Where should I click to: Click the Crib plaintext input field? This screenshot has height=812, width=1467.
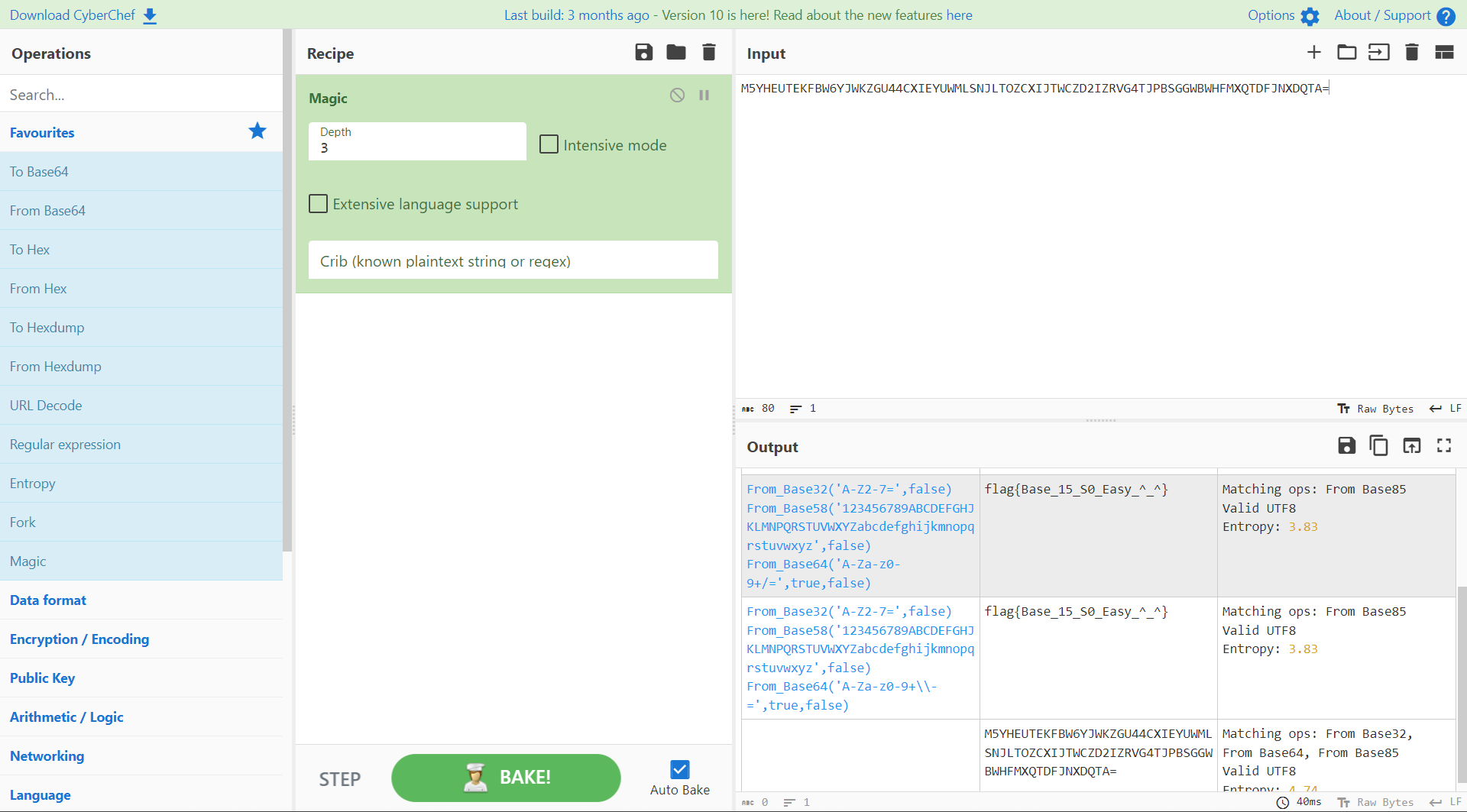pyautogui.click(x=513, y=261)
